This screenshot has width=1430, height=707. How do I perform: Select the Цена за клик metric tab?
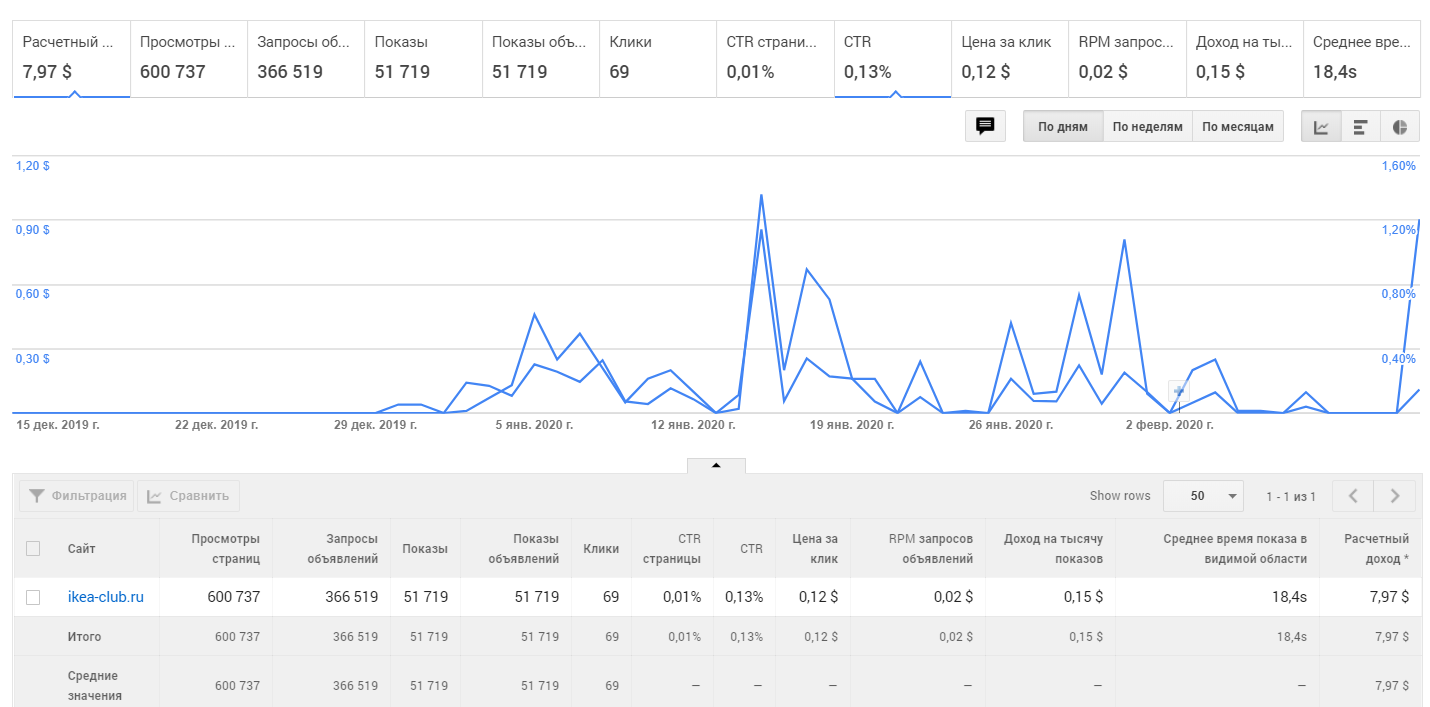coord(1009,59)
